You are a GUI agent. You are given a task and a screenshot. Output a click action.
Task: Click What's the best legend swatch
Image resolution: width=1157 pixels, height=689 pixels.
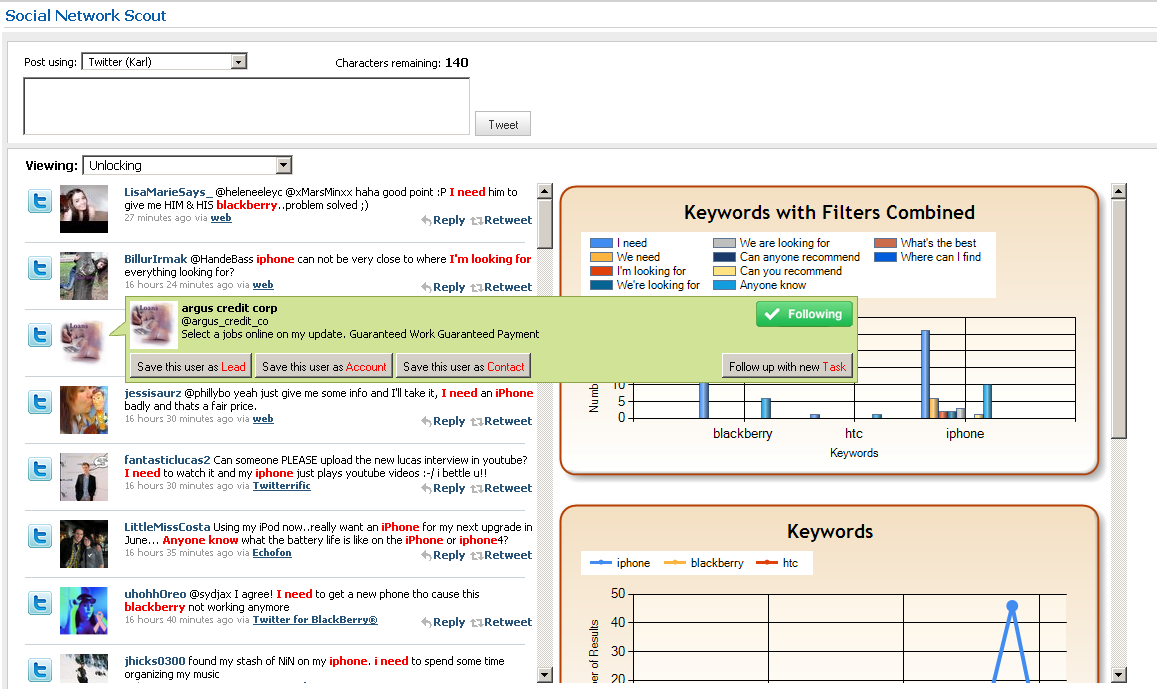point(885,243)
